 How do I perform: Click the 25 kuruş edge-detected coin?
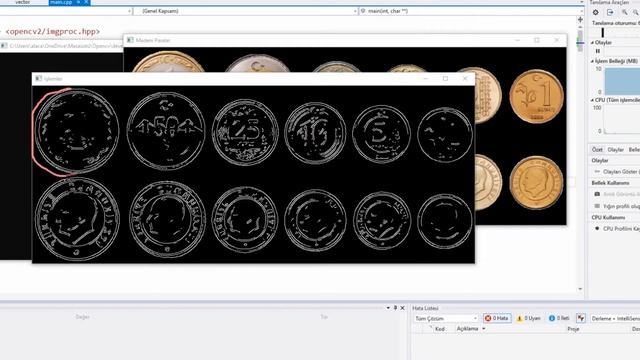(x=245, y=132)
